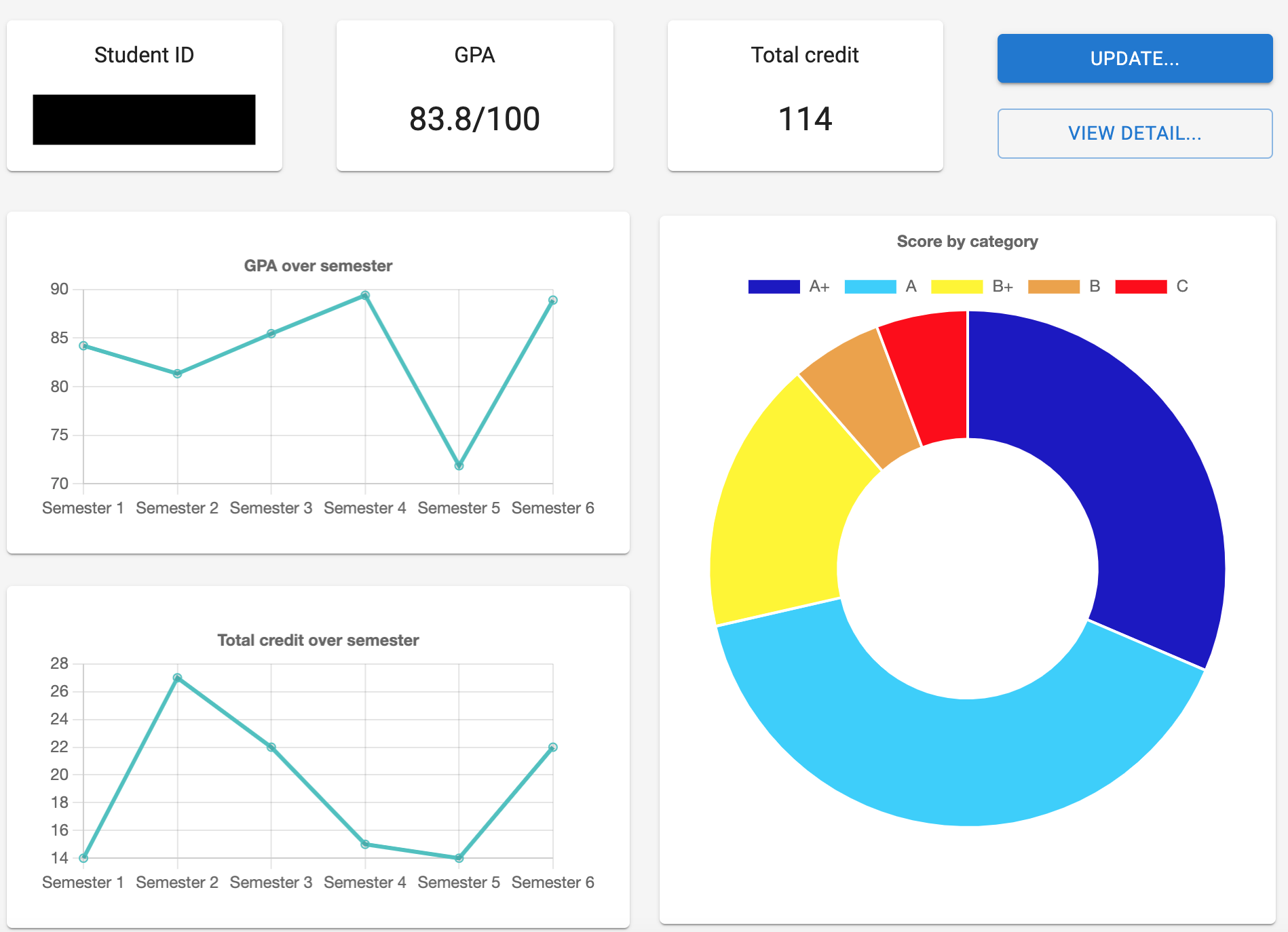
Task: Click the 'Total credit over semester' title
Action: pos(318,640)
